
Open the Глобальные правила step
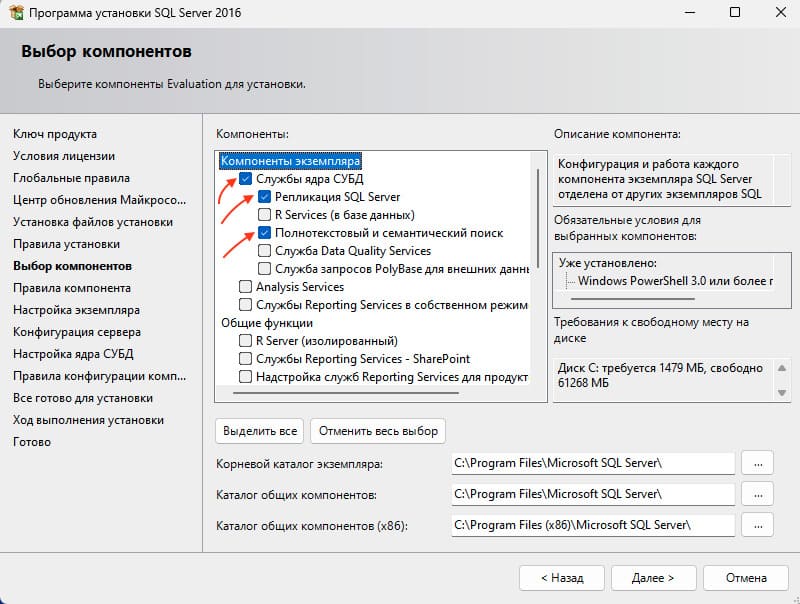(x=71, y=178)
